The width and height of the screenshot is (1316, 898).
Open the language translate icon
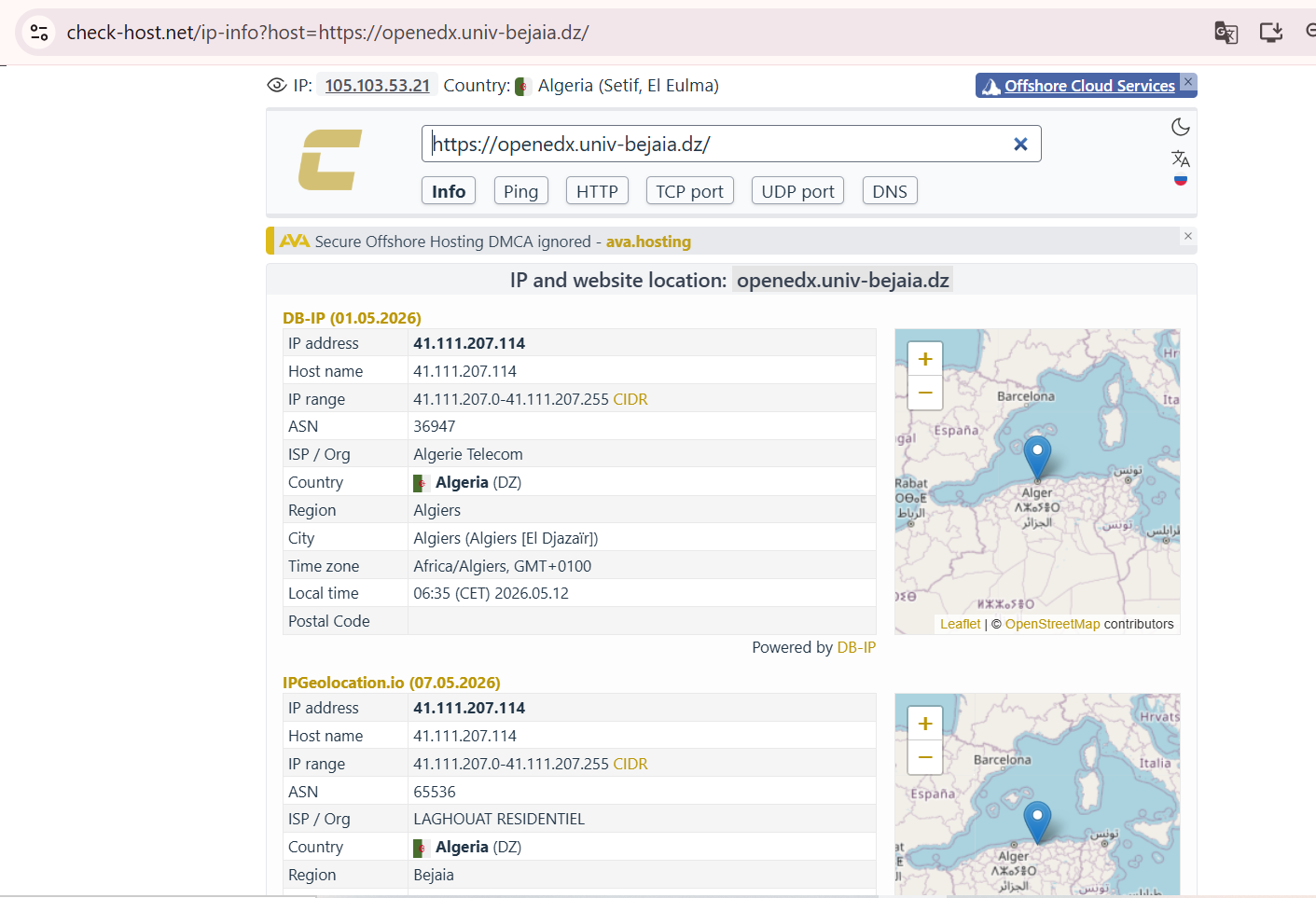pos(1181,159)
